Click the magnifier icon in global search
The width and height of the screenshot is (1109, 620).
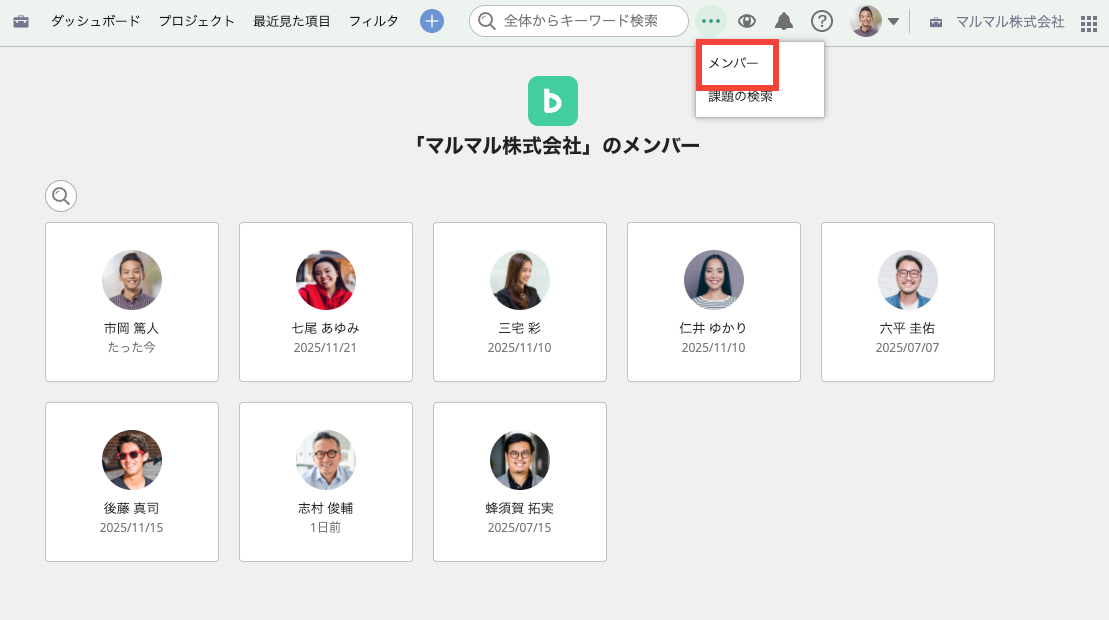[x=487, y=21]
